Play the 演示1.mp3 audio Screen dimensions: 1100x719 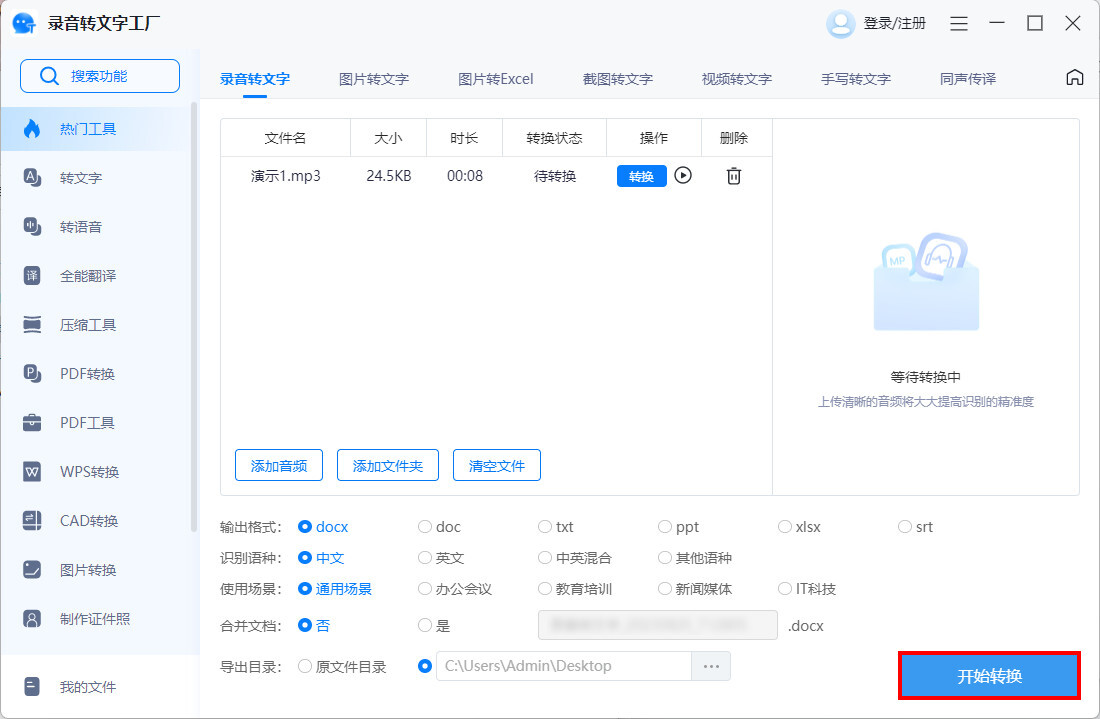pyautogui.click(x=683, y=175)
